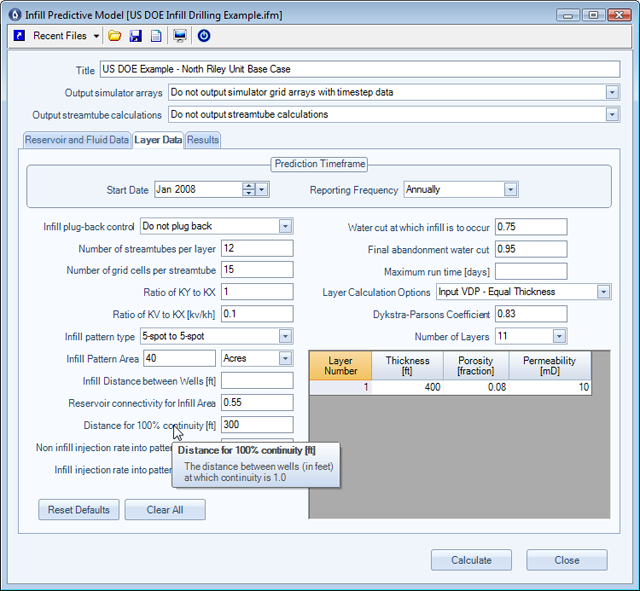Screen dimensions: 640x591
Task: Click the new document toolbar icon
Action: 156,36
